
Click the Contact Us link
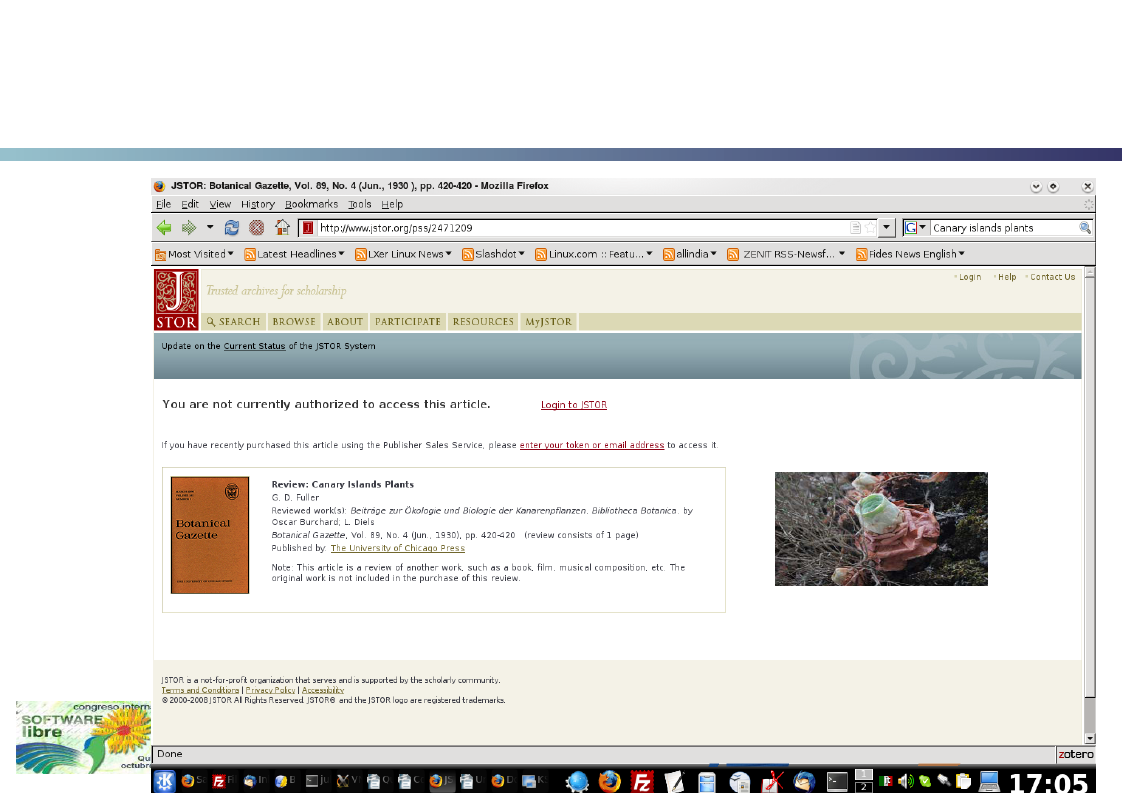coord(1052,277)
